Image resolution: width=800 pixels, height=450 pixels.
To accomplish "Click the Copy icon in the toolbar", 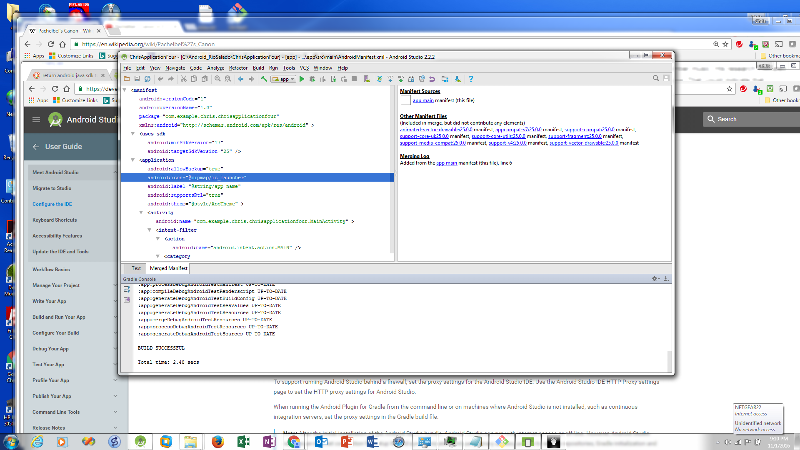I will click(194, 79).
